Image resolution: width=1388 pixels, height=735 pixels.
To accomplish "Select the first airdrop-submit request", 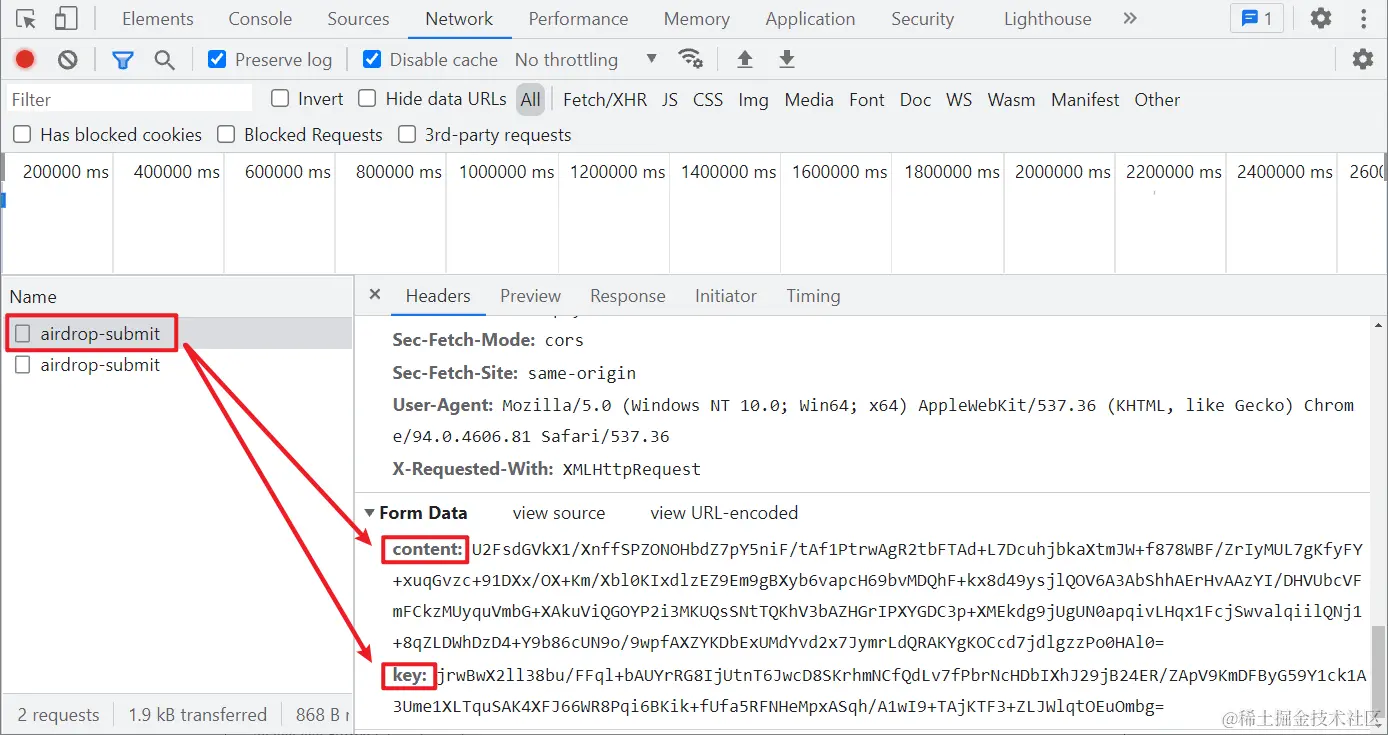I will pyautogui.click(x=177, y=334).
